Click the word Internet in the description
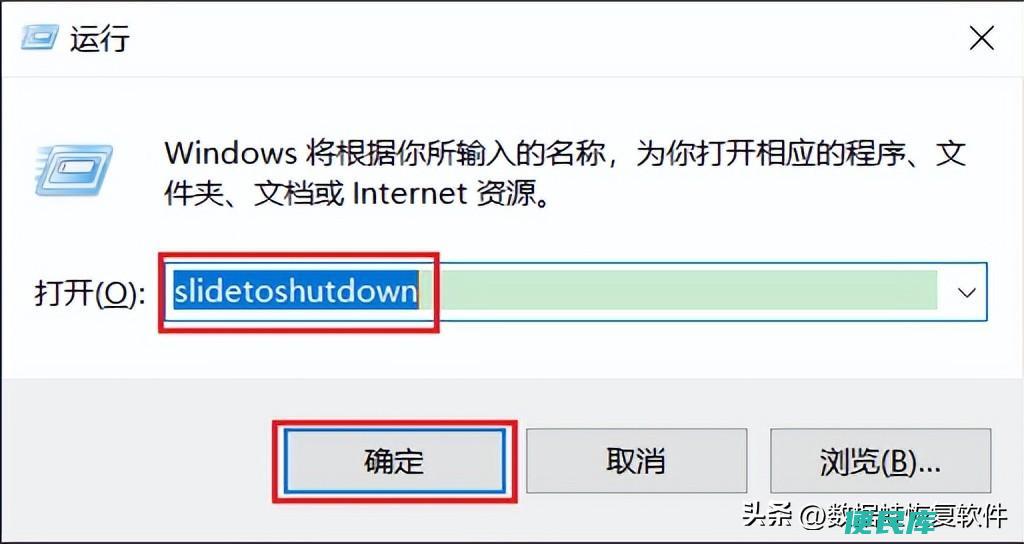The image size is (1024, 544). pyautogui.click(x=409, y=194)
